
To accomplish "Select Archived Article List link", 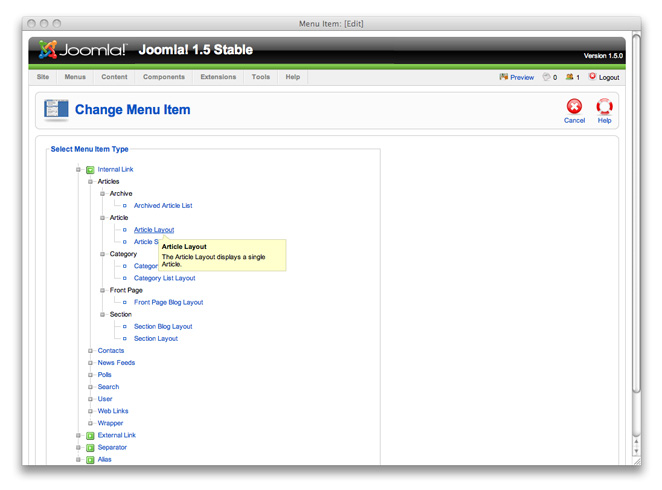I will [163, 206].
